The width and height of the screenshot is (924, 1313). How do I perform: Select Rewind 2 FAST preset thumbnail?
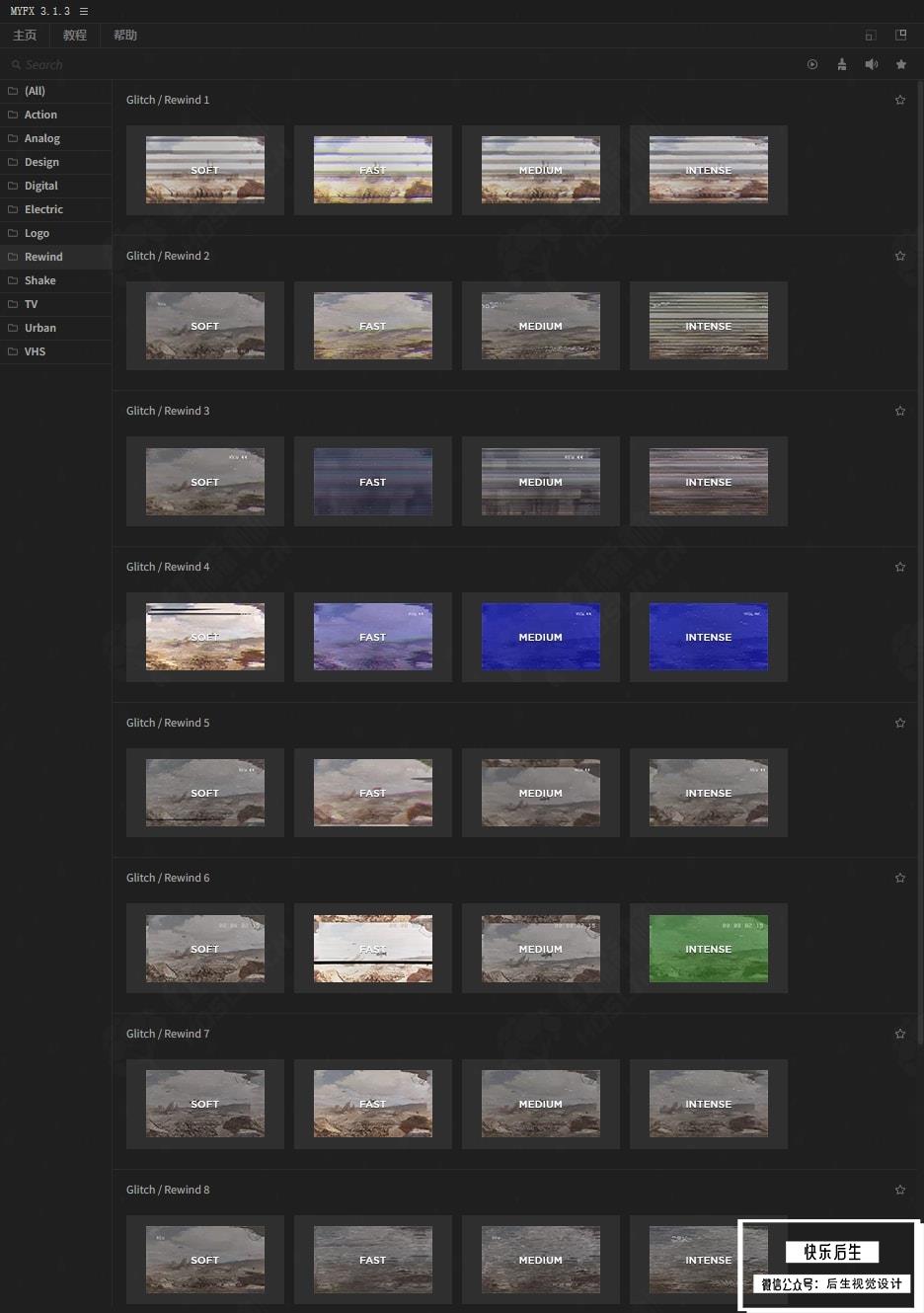[x=373, y=326]
